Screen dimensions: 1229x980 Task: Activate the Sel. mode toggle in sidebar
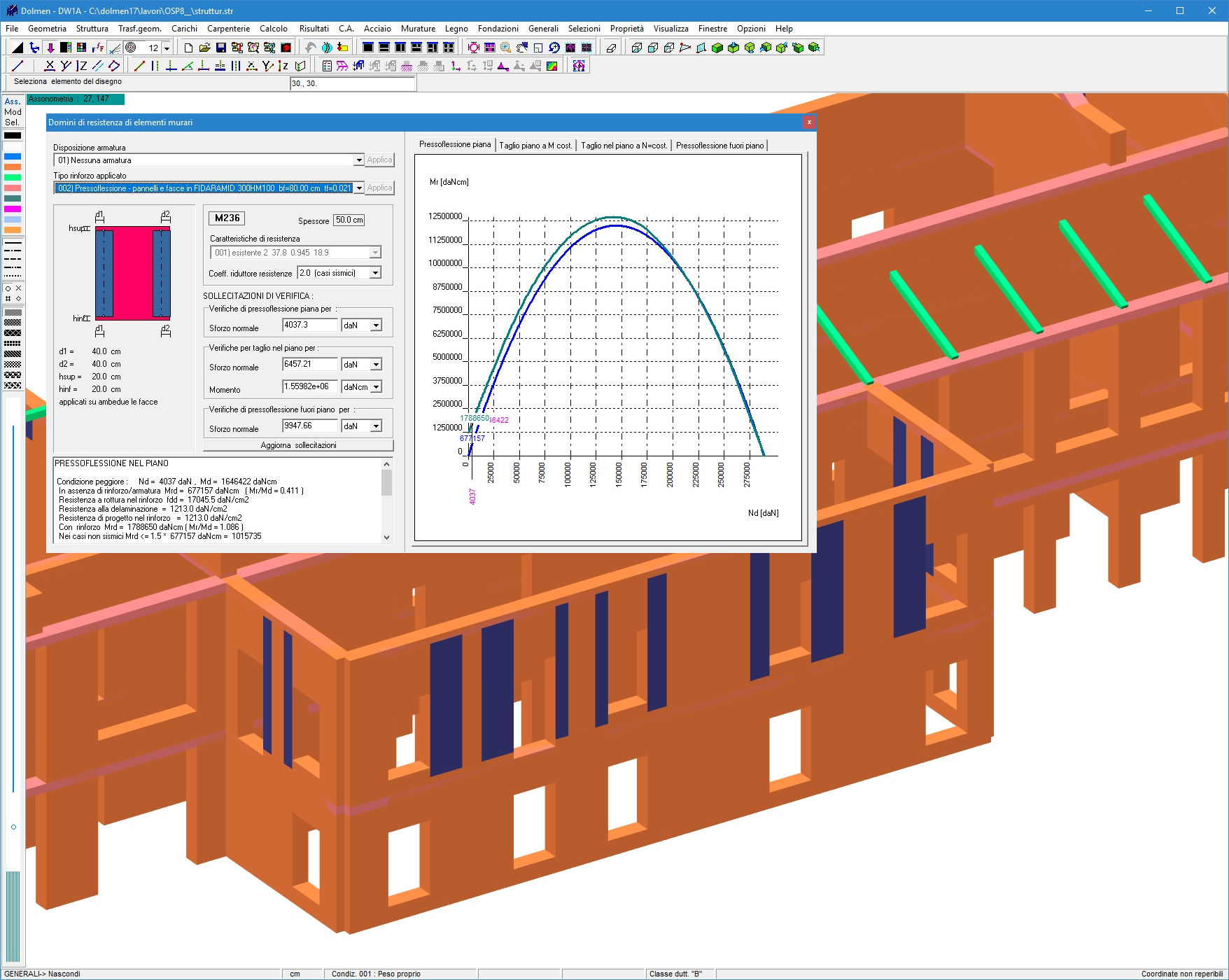pos(13,122)
